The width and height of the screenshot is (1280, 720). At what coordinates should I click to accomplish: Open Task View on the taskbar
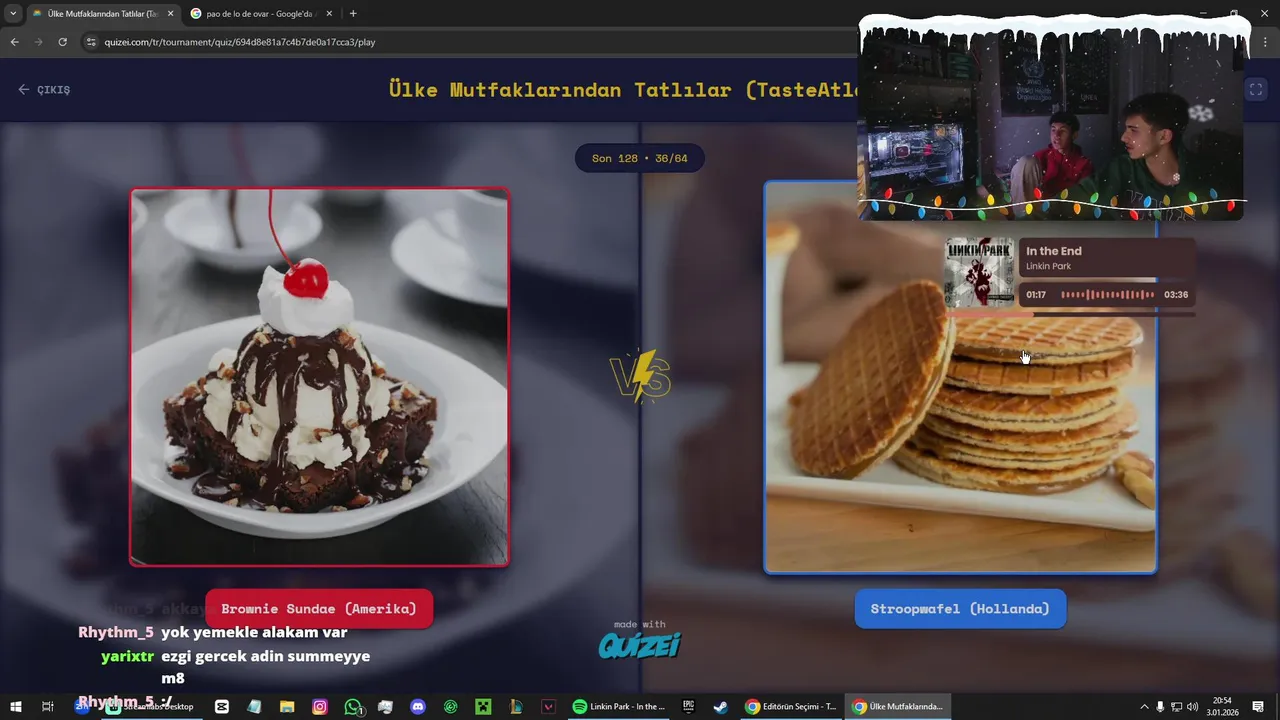click(x=47, y=706)
